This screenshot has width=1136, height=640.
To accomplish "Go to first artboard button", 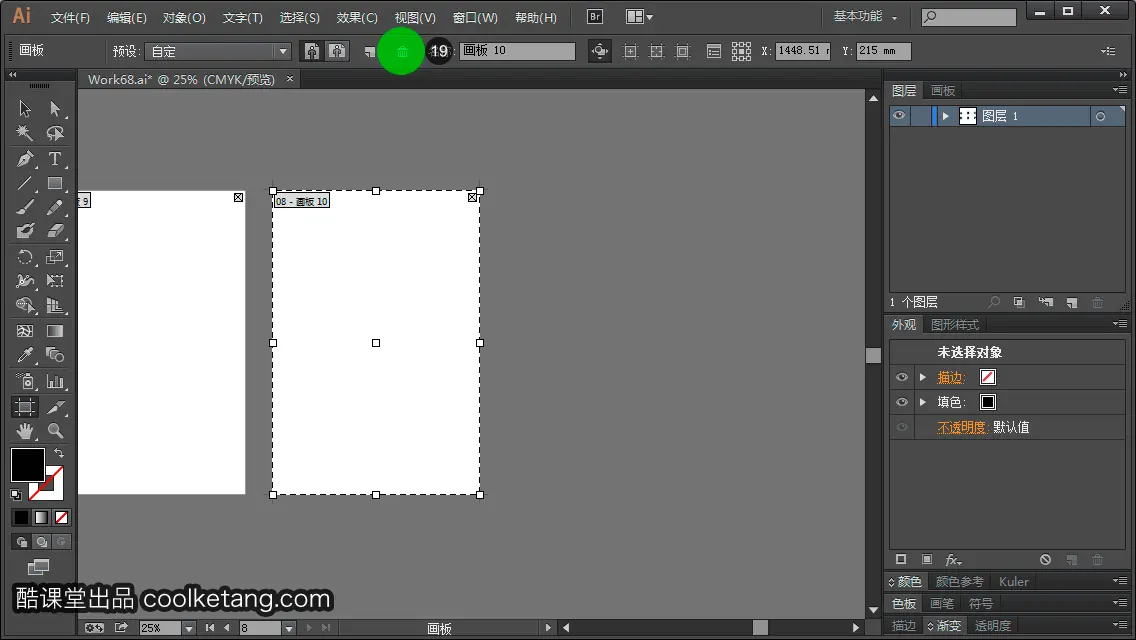I will click(209, 628).
